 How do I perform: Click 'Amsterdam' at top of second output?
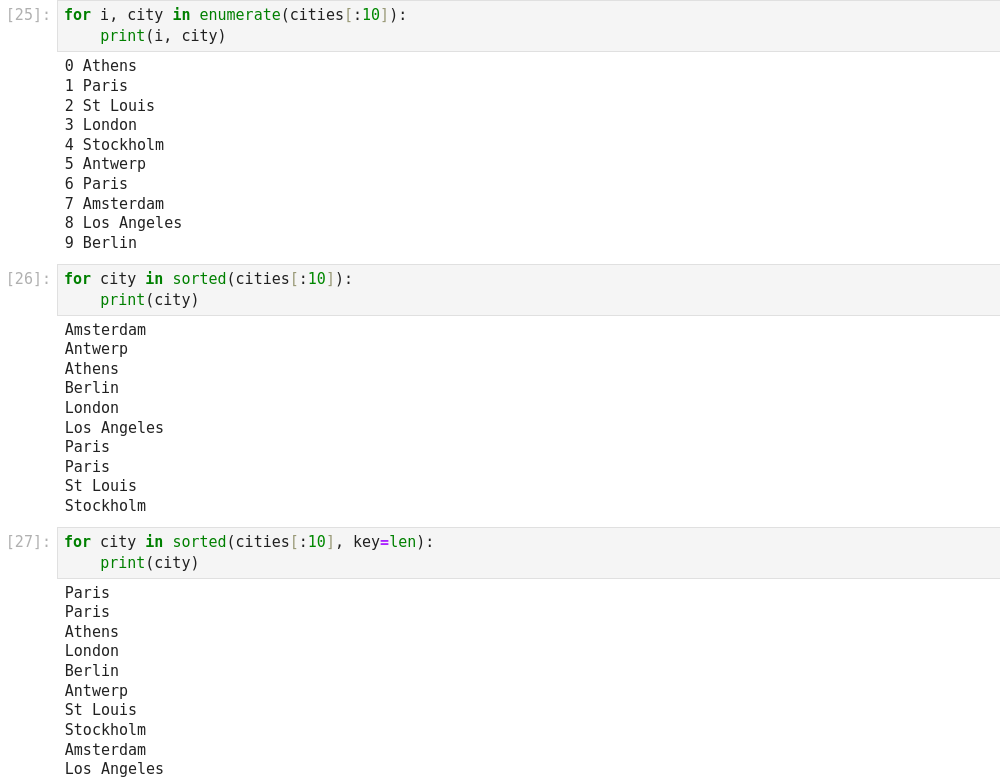(x=105, y=330)
